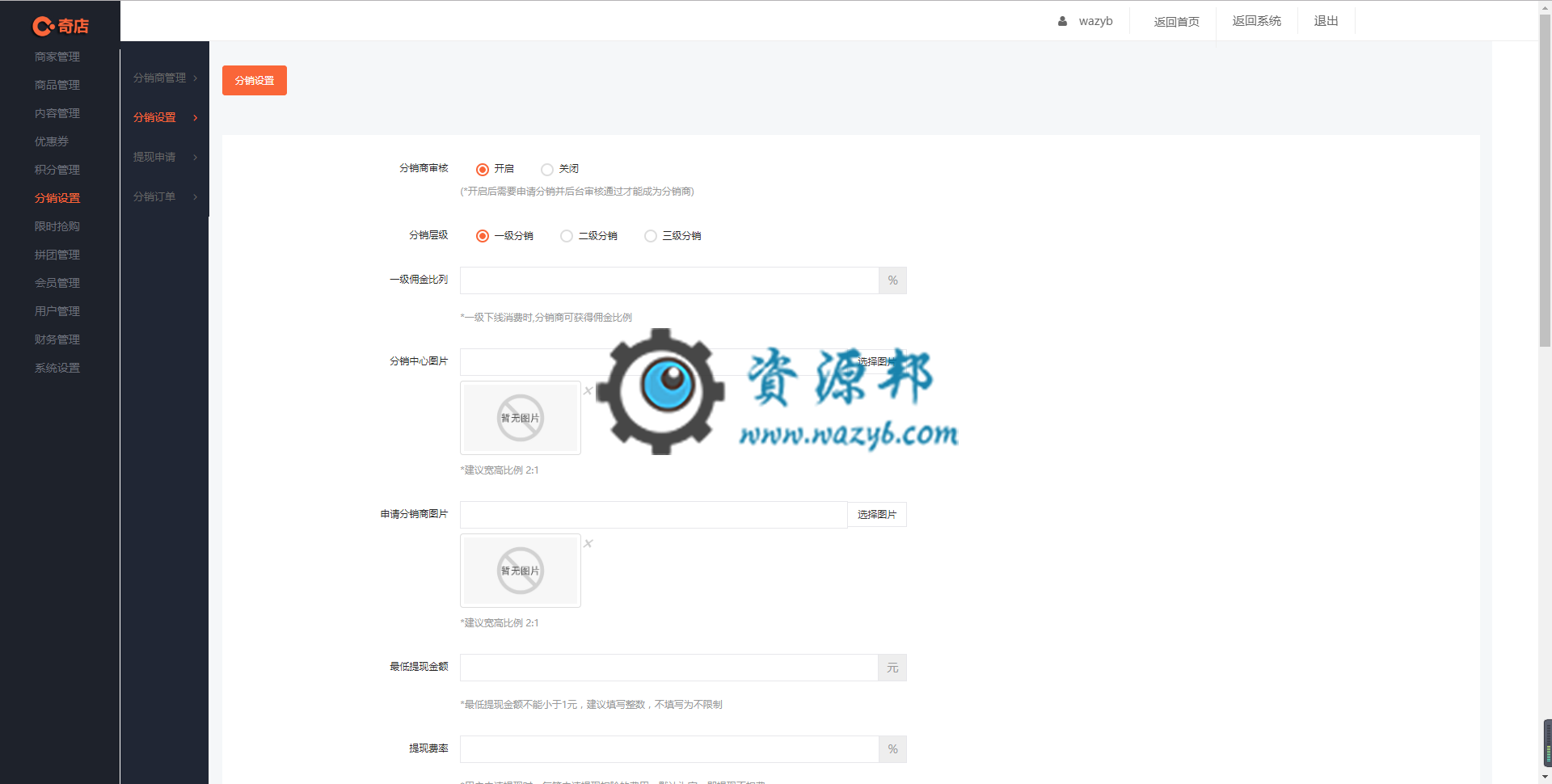Expand 分销商管理 submenu arrow

(196, 78)
